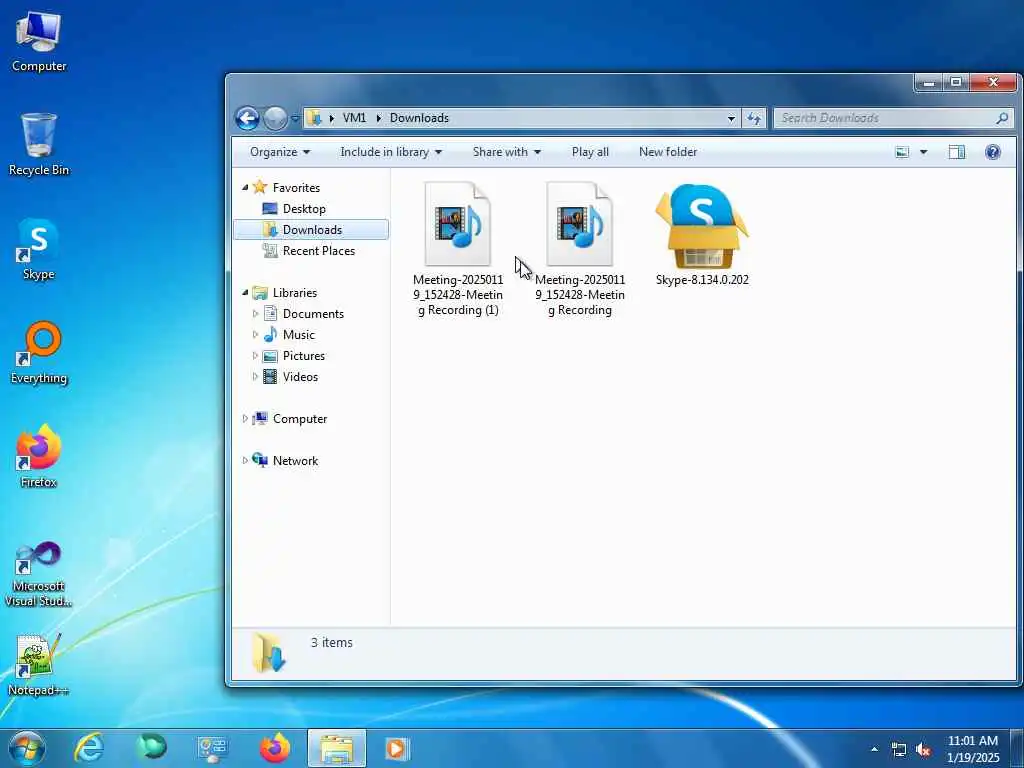Collapse the Libraries tree group
Image resolution: width=1024 pixels, height=768 pixels.
245,293
